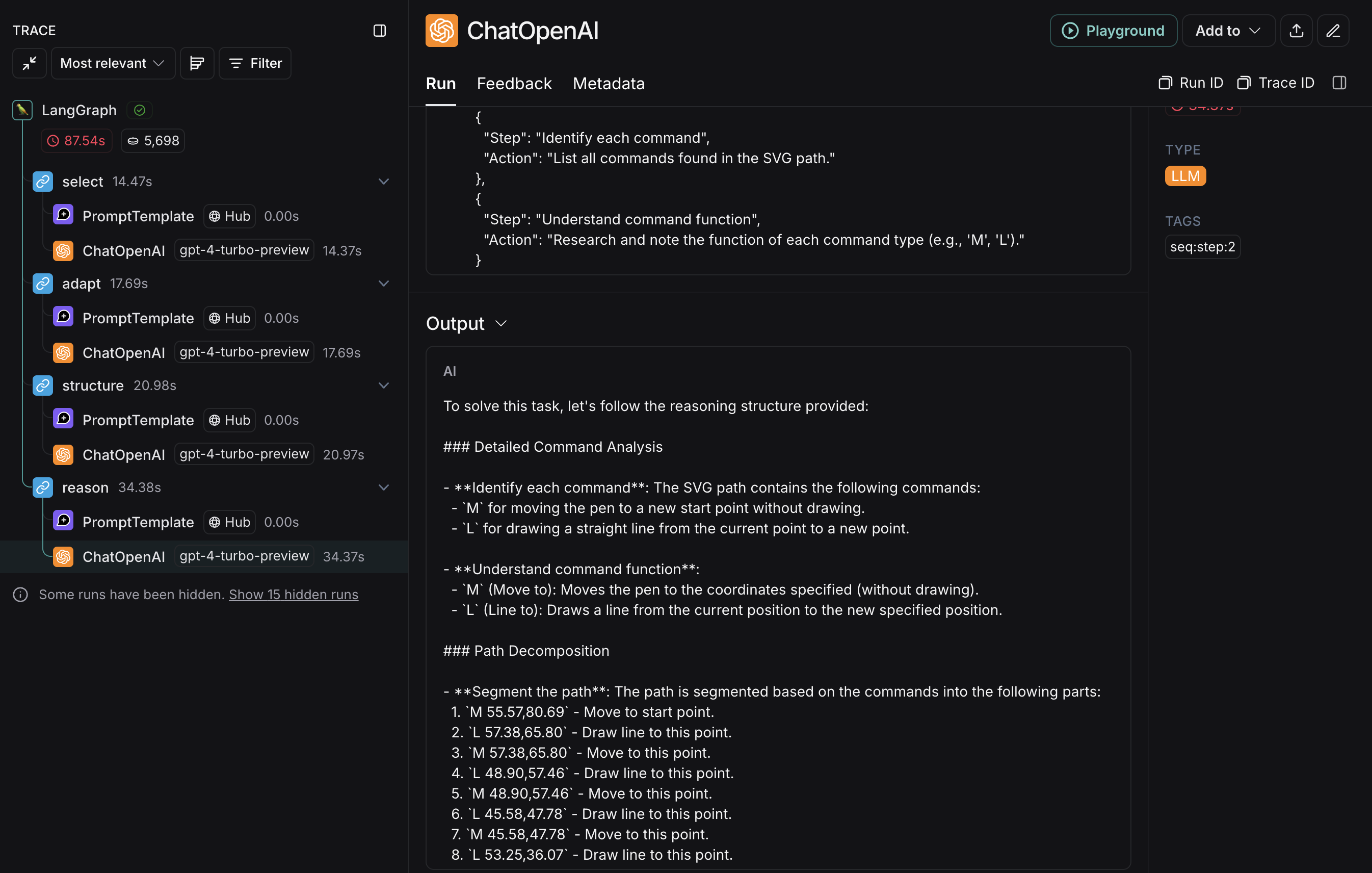Image resolution: width=1372 pixels, height=873 pixels.
Task: Toggle the waterfall view icon
Action: coord(197,63)
